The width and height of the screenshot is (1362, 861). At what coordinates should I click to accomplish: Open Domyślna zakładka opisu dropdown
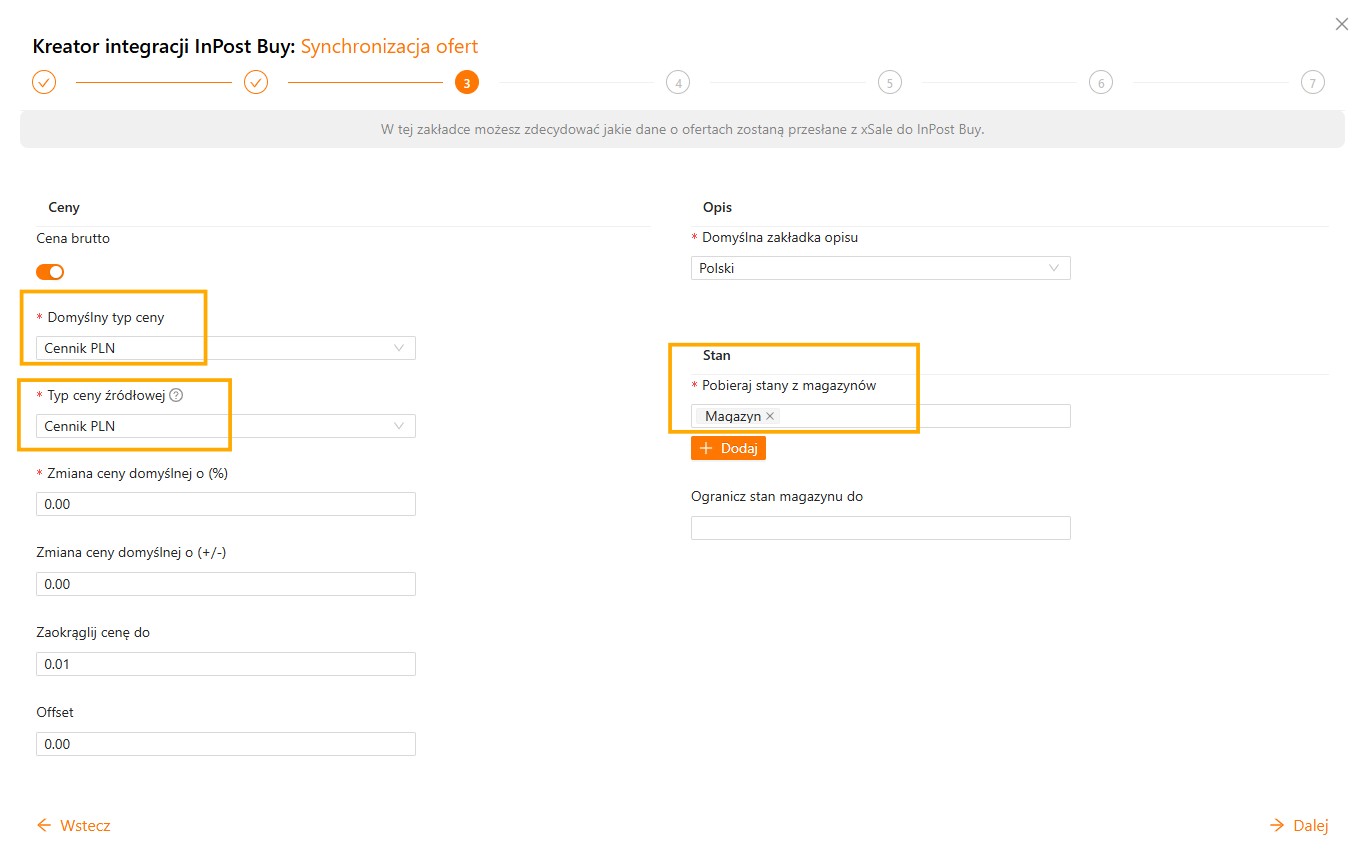pos(880,268)
